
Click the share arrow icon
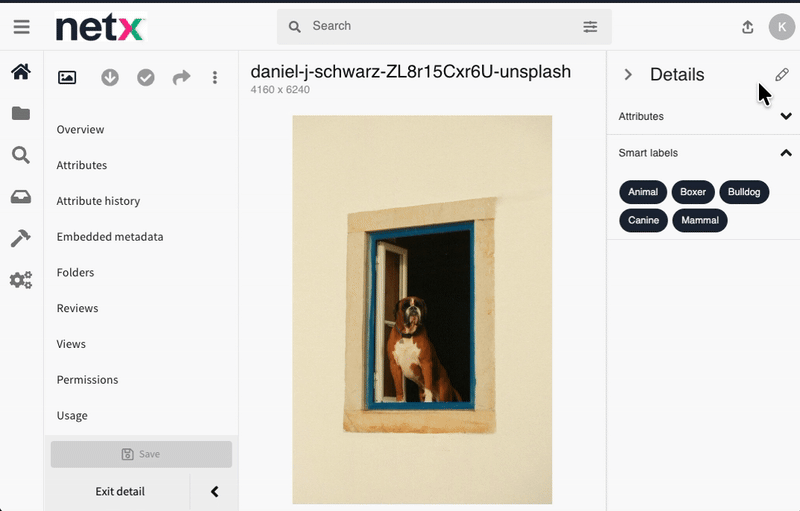pos(182,78)
